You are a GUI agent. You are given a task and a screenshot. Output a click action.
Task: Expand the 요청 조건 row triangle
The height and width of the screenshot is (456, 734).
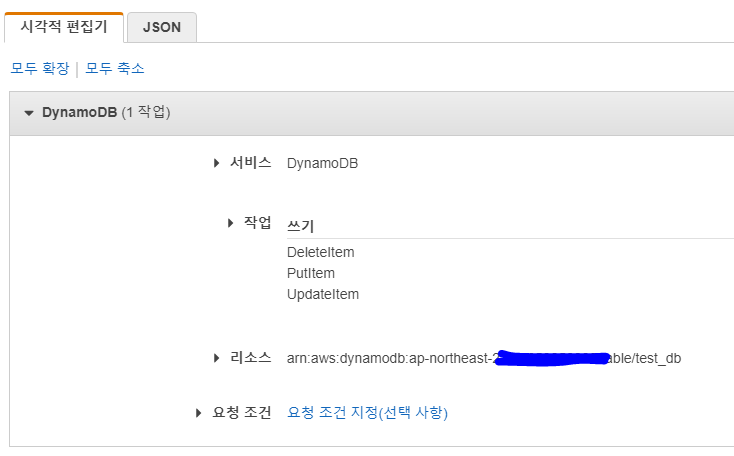point(198,413)
